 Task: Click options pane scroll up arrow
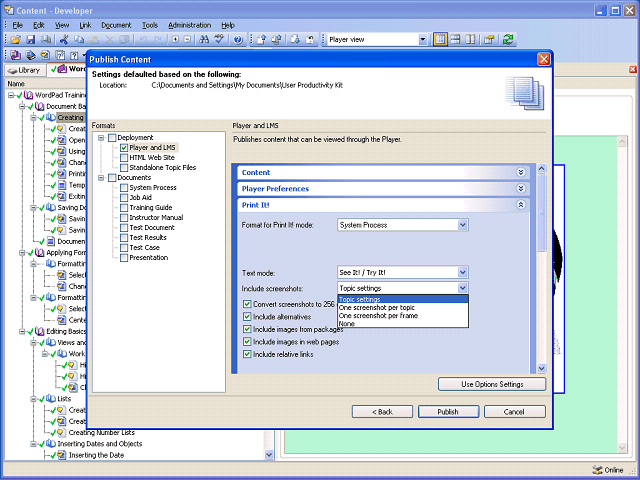point(542,168)
